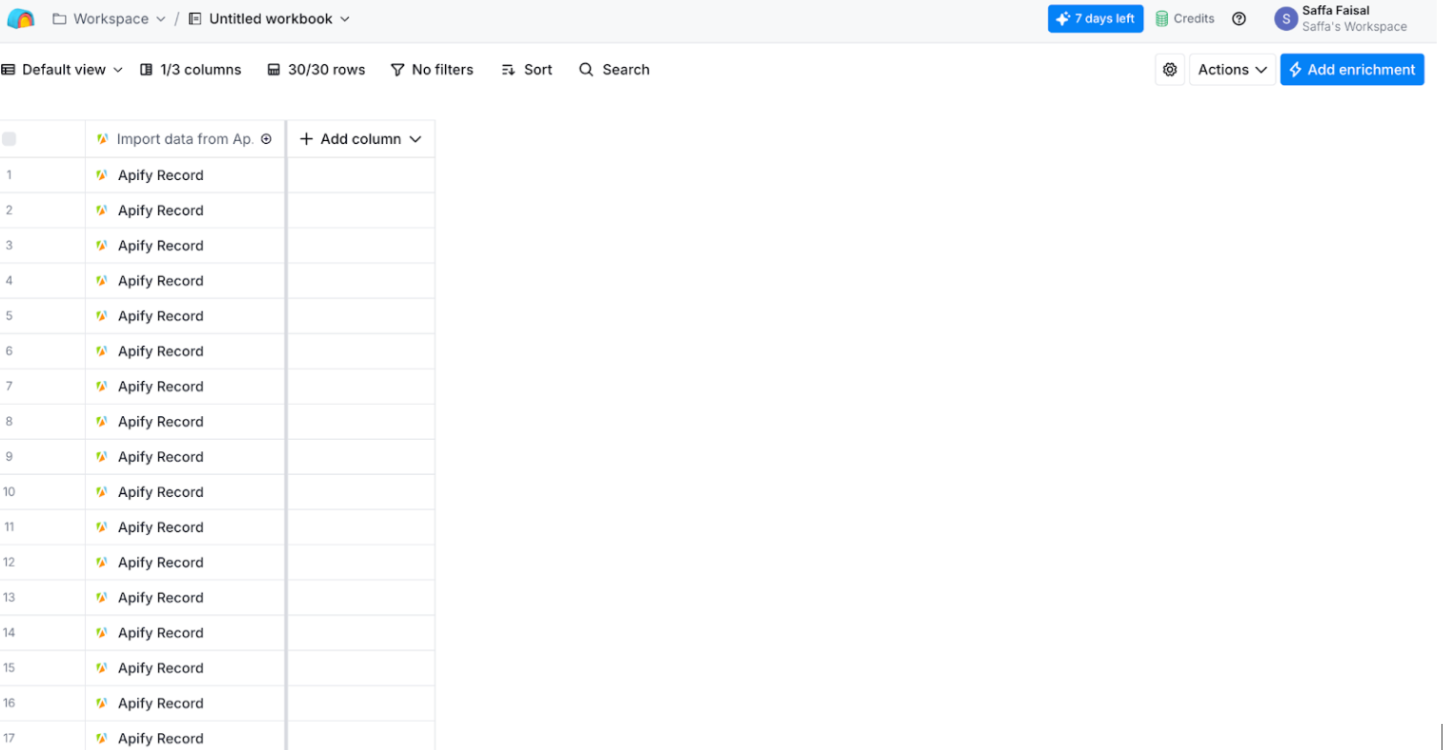Click the Apify icon in row 8

coord(102,421)
